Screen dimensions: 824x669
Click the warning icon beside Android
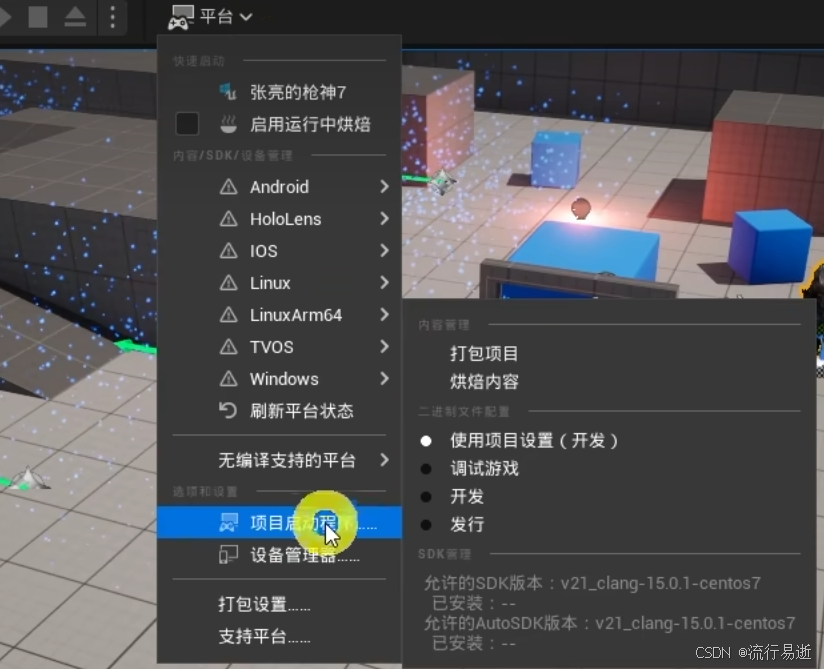coord(229,187)
